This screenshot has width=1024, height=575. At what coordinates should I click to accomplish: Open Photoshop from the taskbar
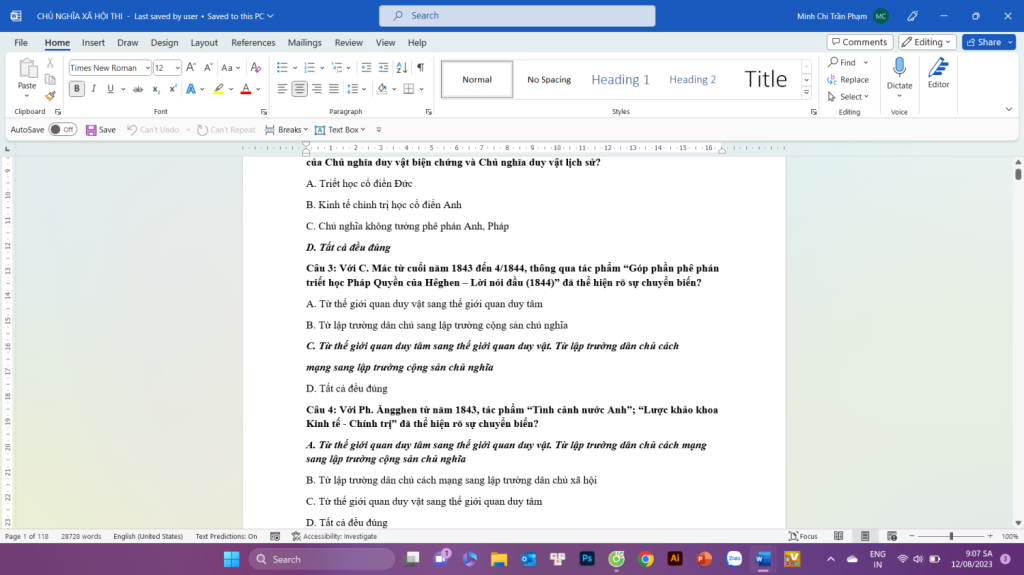pos(588,559)
